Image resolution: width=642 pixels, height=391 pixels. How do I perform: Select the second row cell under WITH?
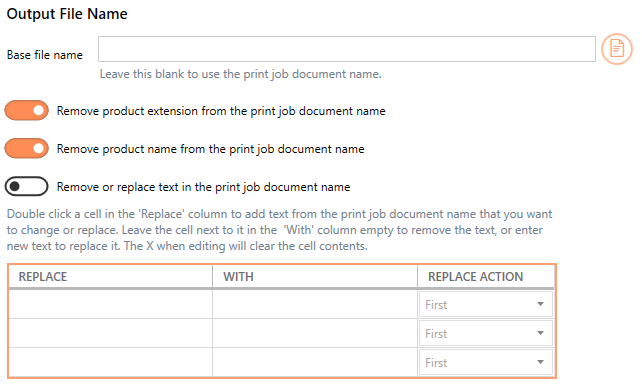coord(315,333)
